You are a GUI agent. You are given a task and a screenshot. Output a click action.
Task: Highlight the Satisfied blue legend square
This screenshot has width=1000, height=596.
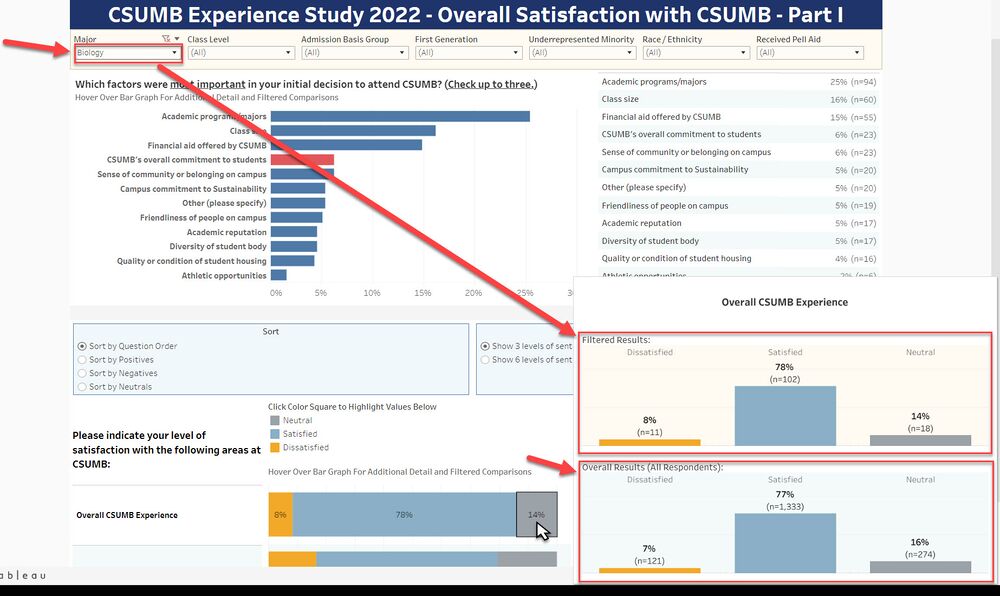click(274, 434)
